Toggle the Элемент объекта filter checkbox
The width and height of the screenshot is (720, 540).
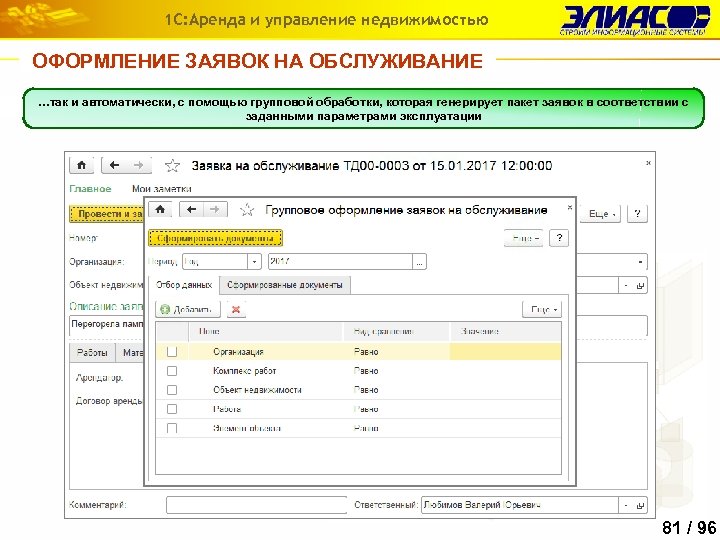coord(172,428)
